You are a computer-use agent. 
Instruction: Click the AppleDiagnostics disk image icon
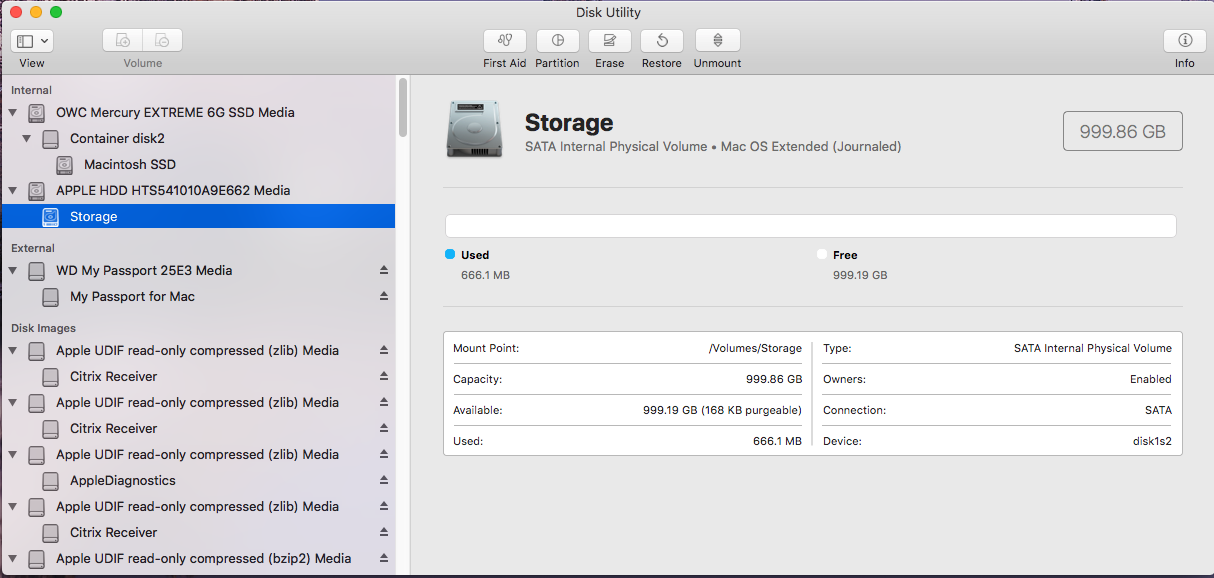(51, 481)
